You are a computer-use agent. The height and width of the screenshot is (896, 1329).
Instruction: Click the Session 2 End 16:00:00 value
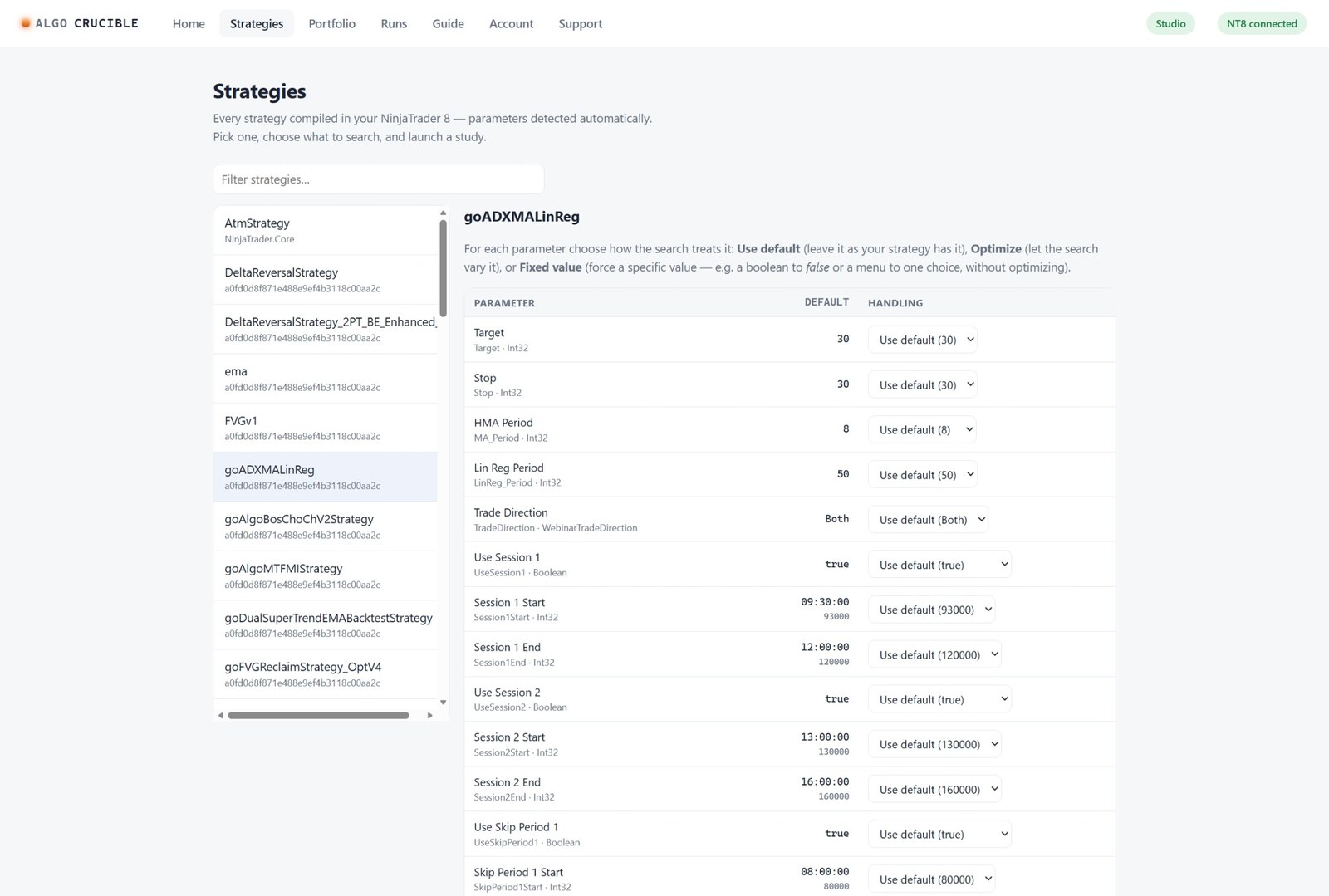tap(825, 781)
